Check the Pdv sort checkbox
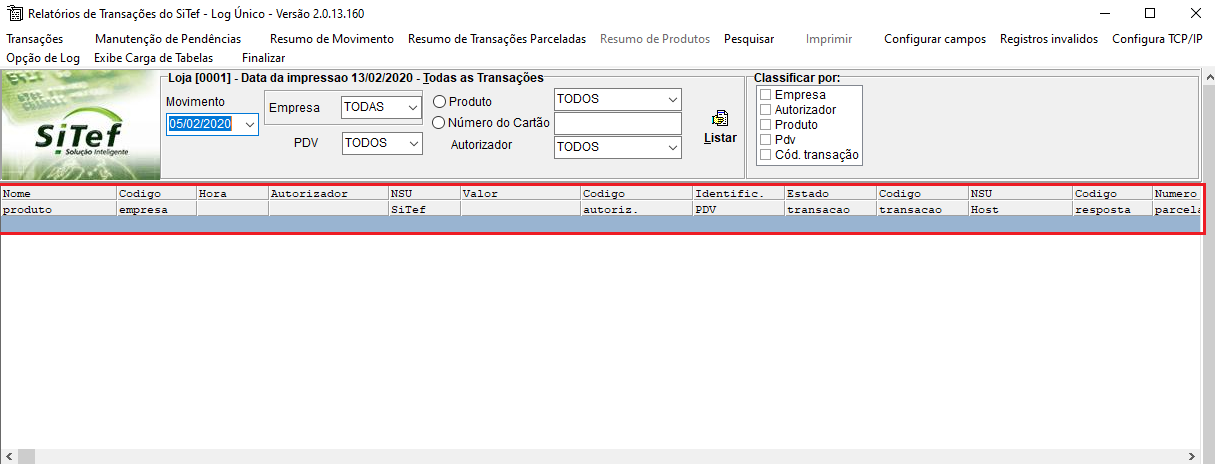Screen dimensions: 1215x464 click(766, 140)
